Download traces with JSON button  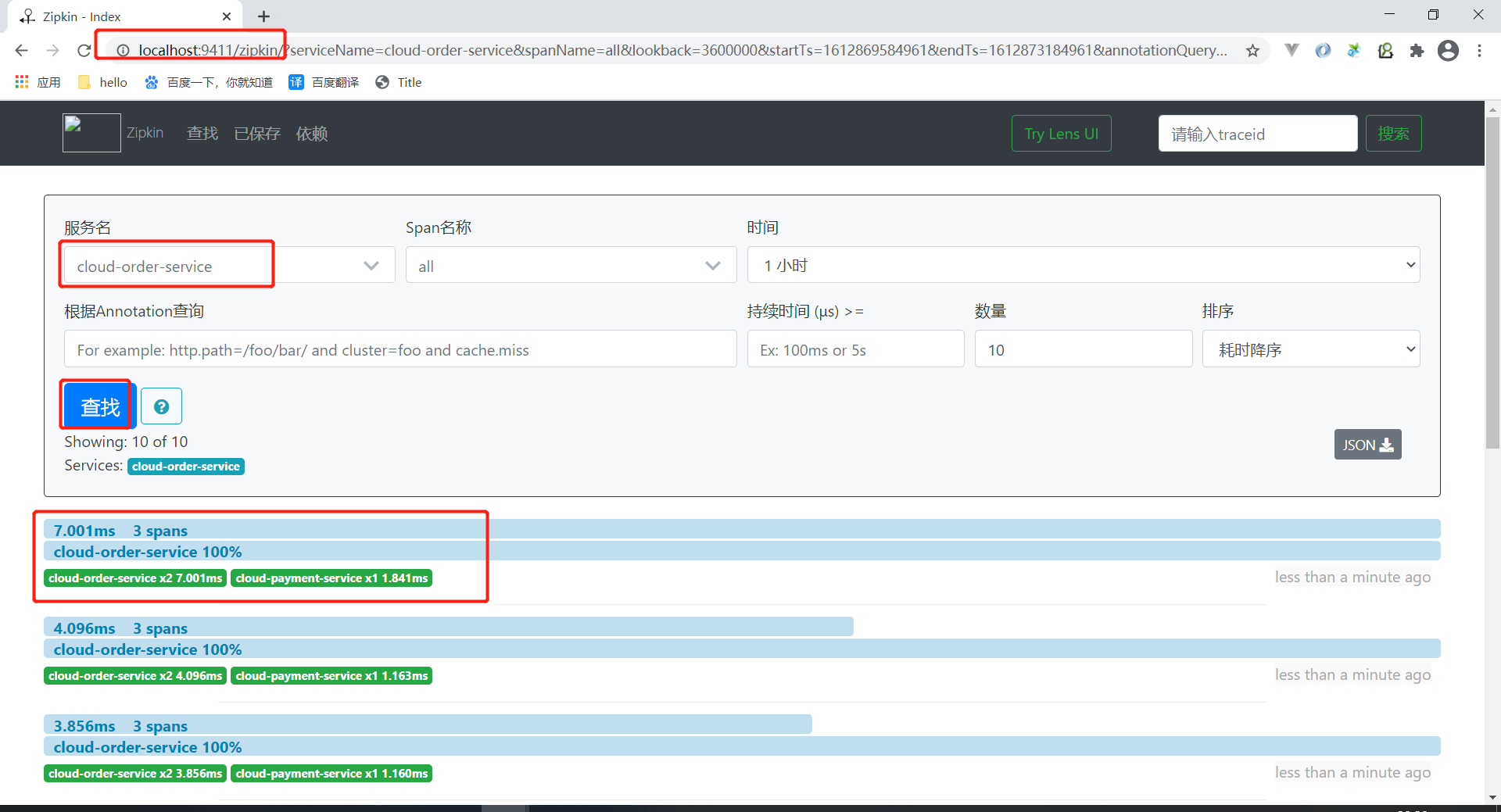point(1368,445)
